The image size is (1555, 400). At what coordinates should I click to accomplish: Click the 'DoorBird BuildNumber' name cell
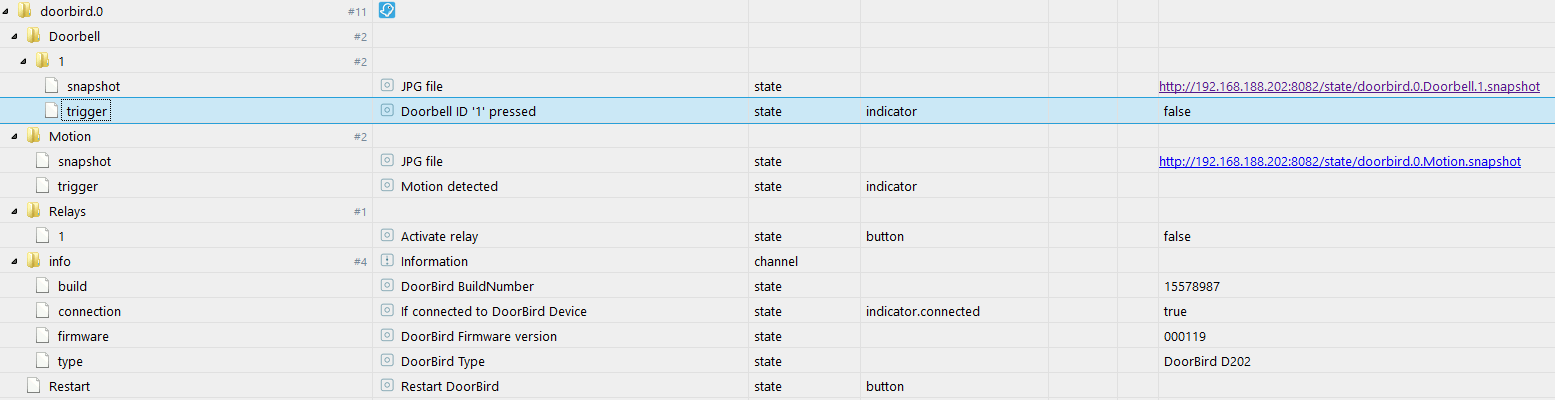[467, 286]
